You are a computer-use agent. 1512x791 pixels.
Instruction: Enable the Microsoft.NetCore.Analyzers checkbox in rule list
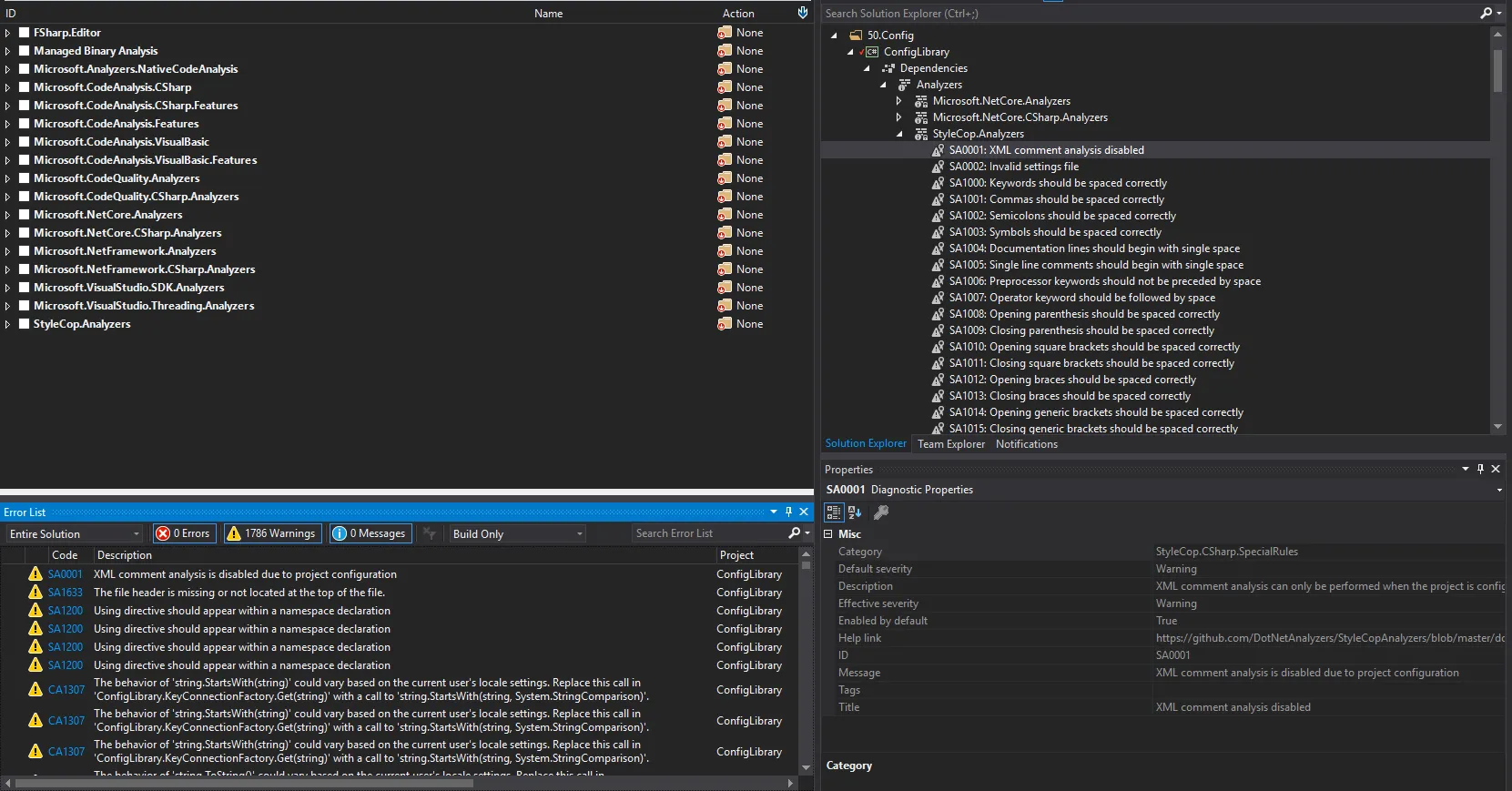coord(25,215)
